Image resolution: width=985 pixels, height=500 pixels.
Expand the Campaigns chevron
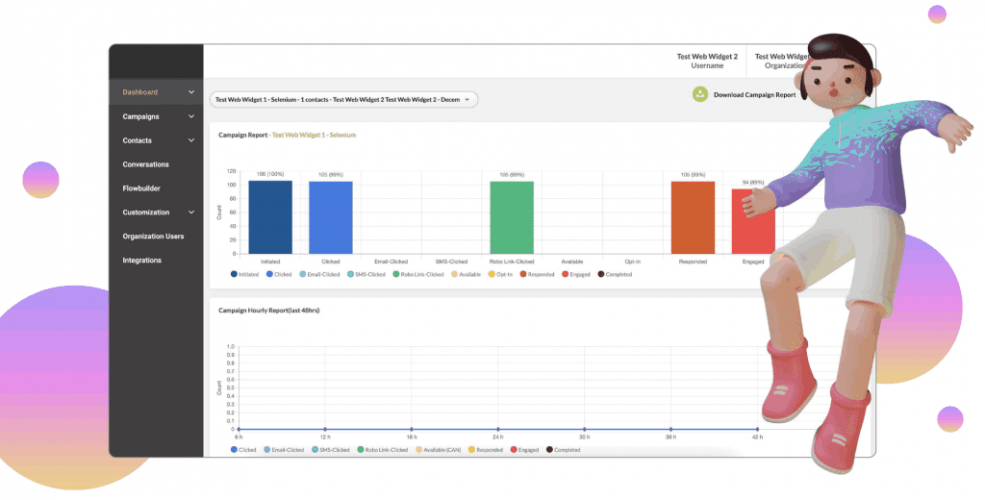pyautogui.click(x=191, y=116)
